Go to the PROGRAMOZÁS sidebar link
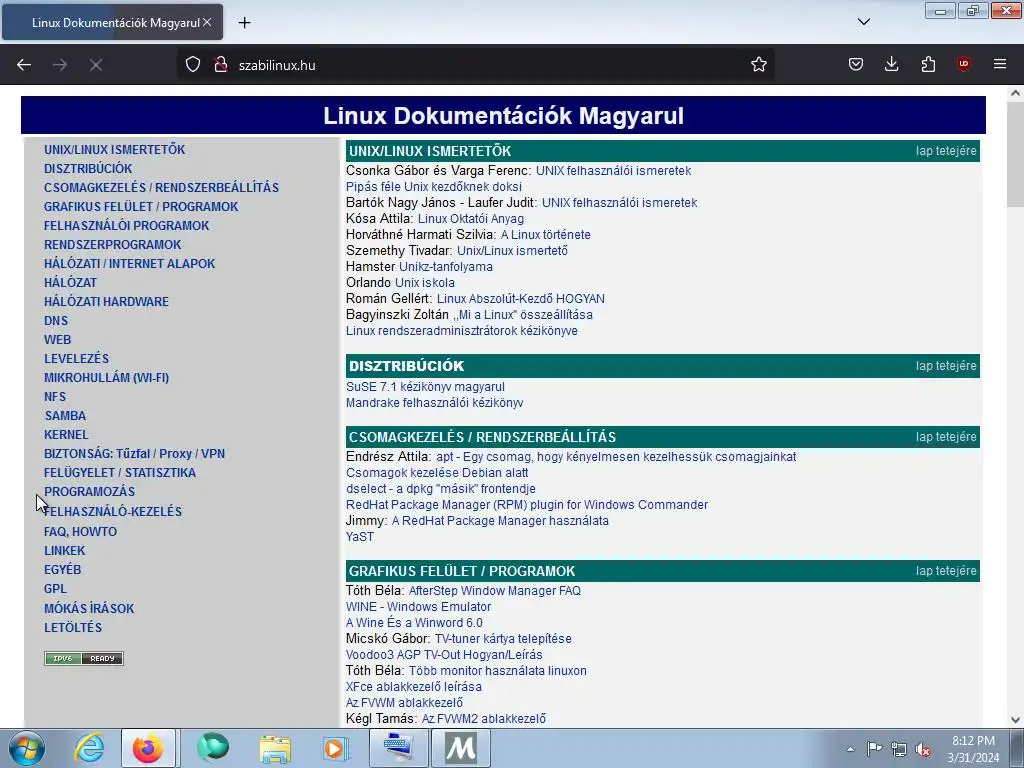The width and height of the screenshot is (1024, 768). 89,492
